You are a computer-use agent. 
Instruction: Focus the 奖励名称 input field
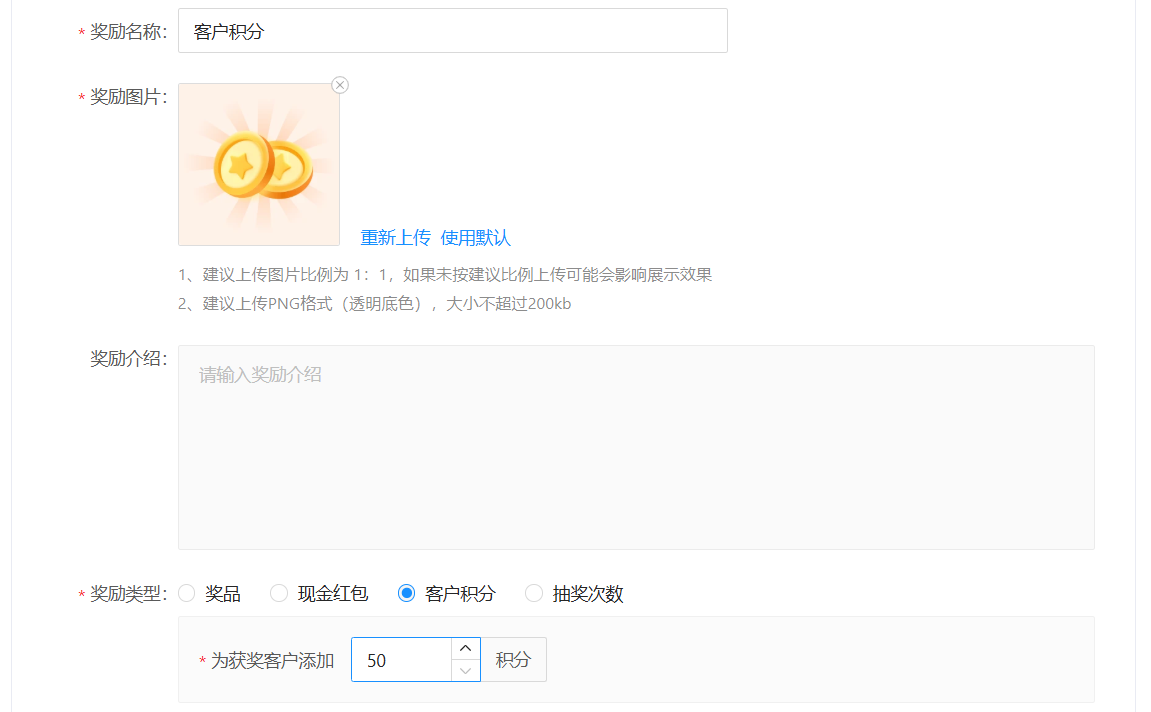click(452, 31)
